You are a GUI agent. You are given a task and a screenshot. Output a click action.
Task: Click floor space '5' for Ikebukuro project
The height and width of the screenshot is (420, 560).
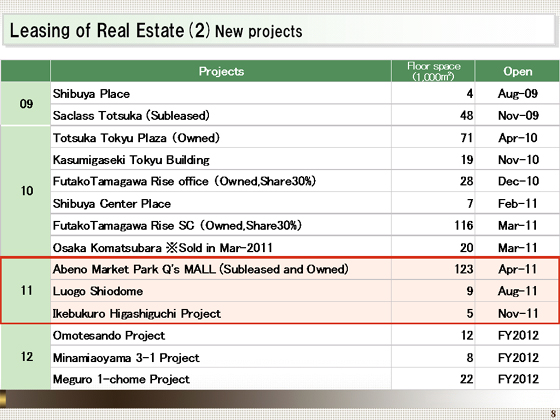click(x=470, y=313)
